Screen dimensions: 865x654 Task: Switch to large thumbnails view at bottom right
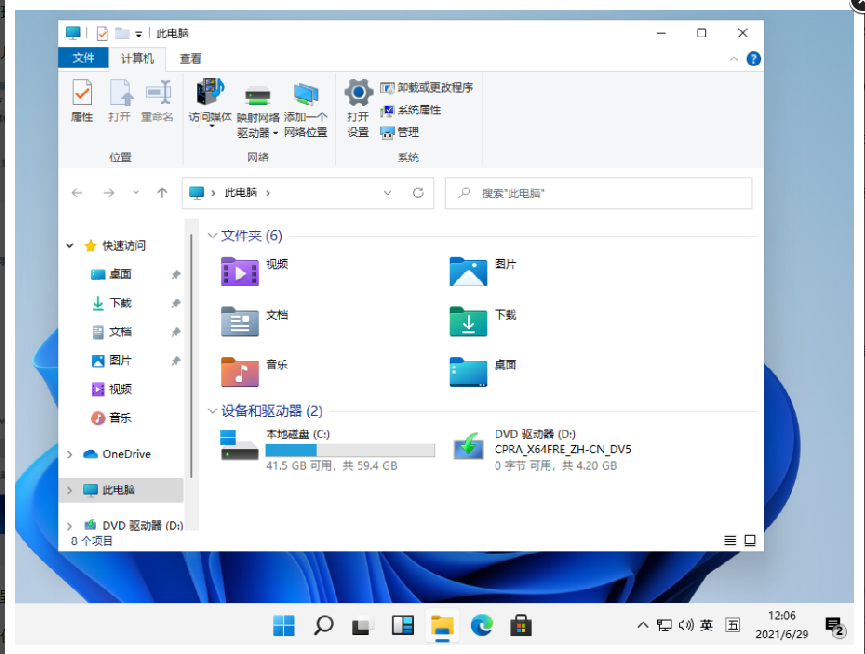[749, 540]
